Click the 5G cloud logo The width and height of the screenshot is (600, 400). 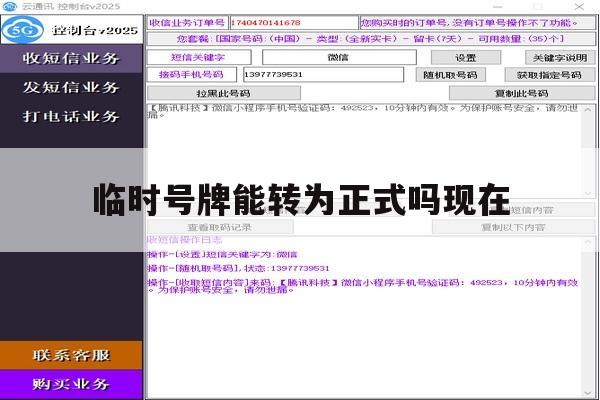click(23, 29)
